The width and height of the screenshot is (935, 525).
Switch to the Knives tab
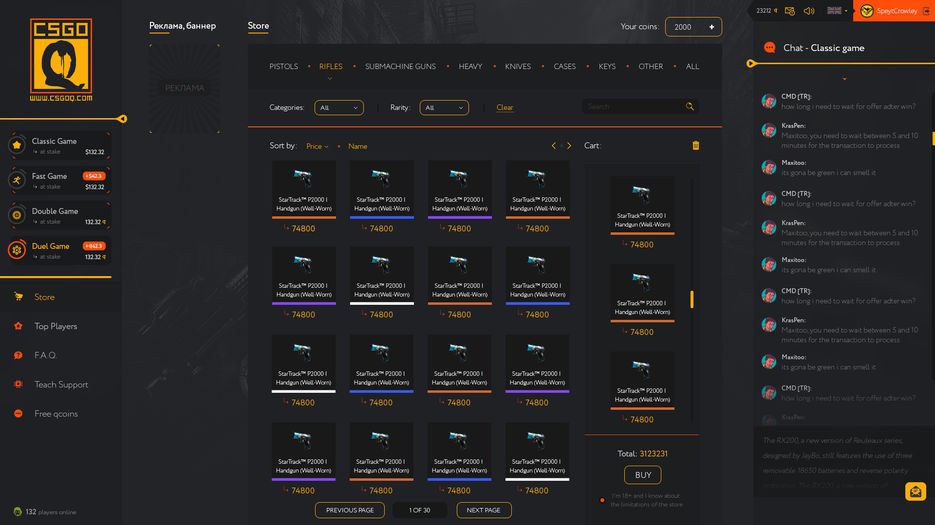click(x=518, y=66)
